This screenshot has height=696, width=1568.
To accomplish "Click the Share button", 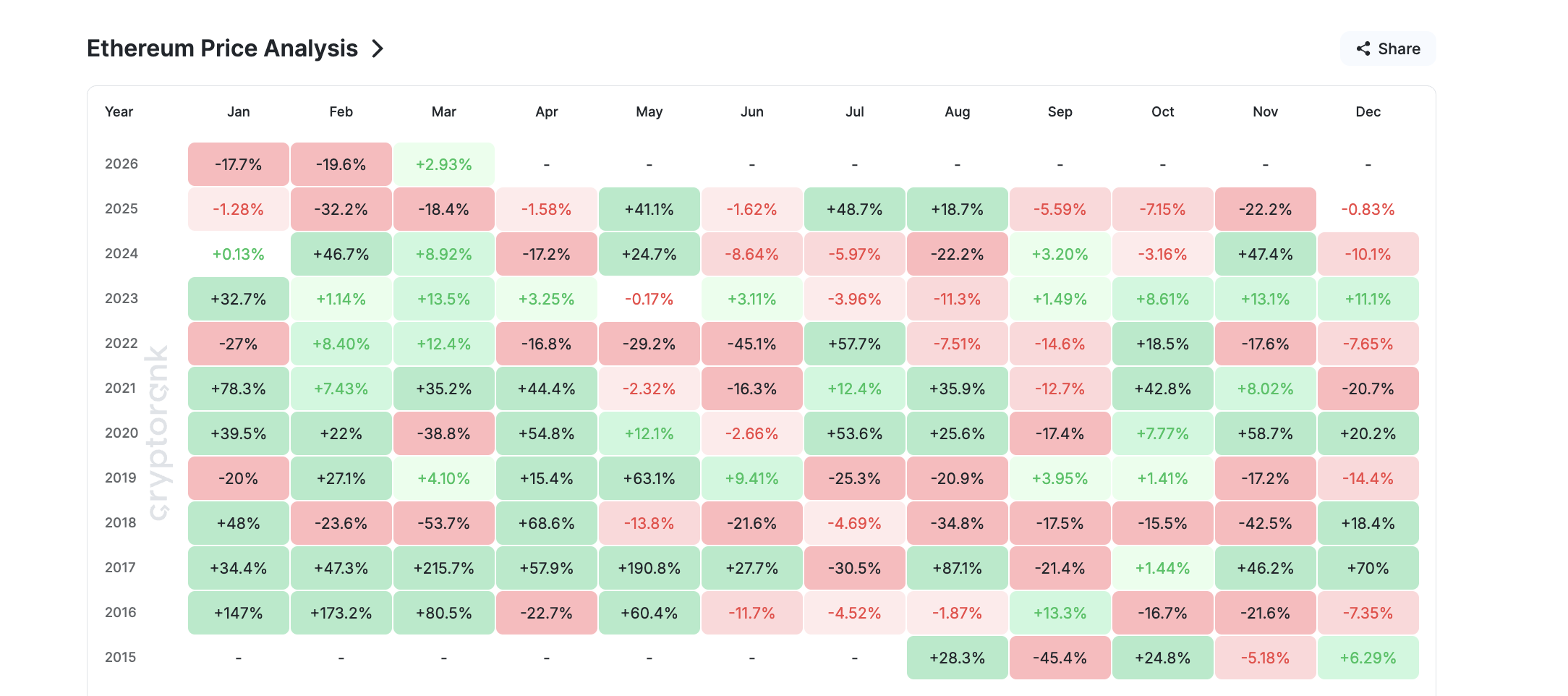I will 1387,48.
